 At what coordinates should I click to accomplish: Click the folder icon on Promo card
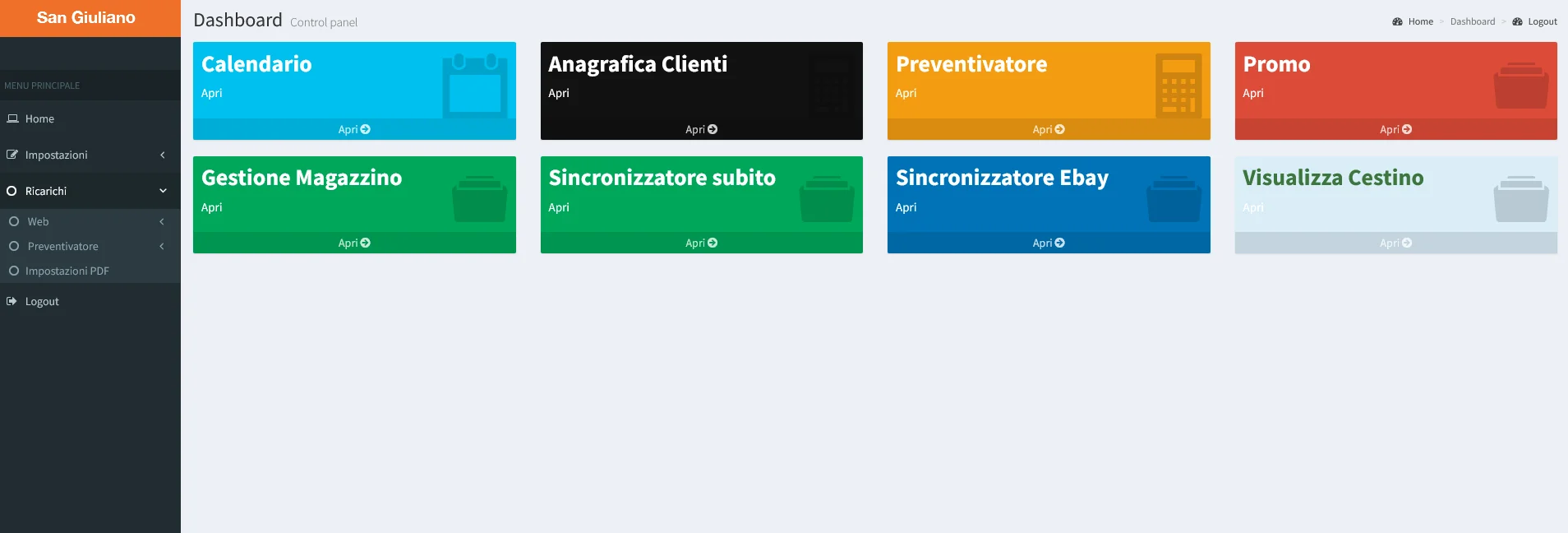(x=1521, y=86)
